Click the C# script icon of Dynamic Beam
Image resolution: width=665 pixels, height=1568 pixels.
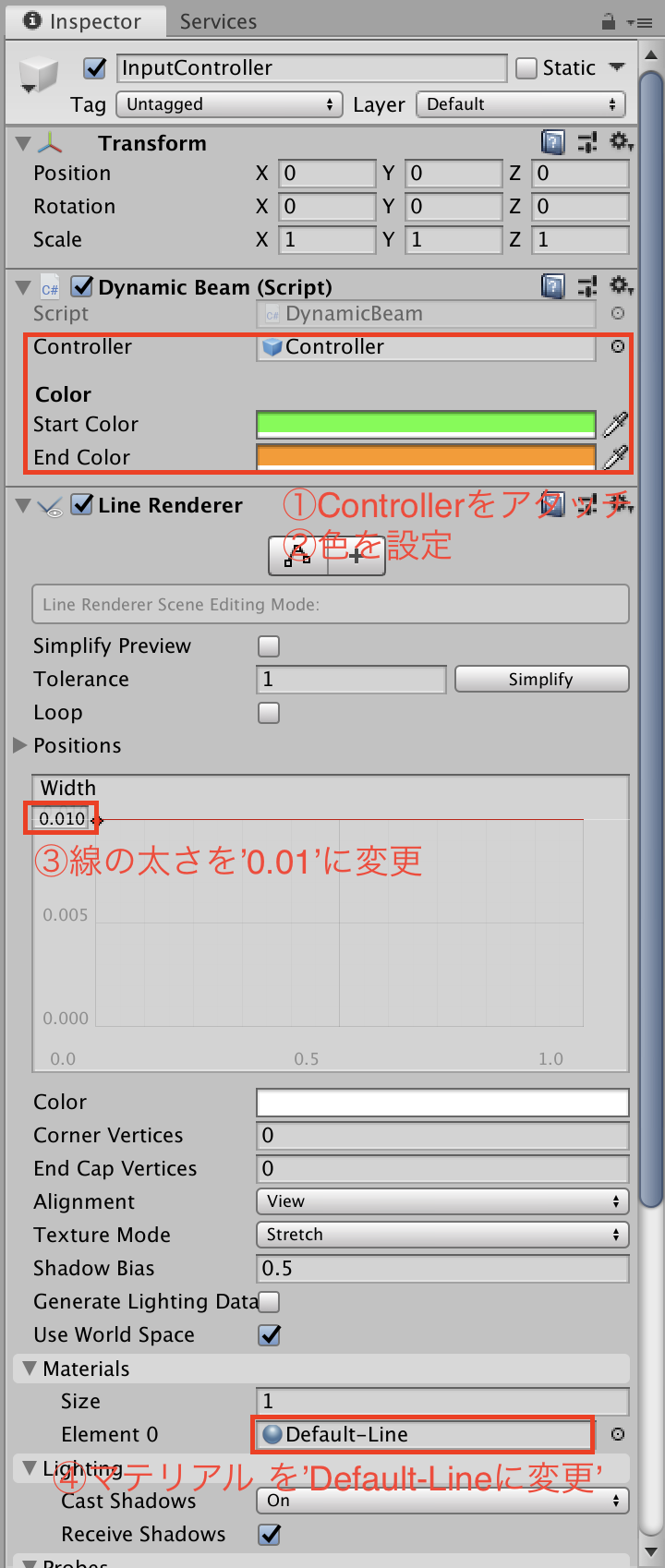pyautogui.click(x=50, y=288)
